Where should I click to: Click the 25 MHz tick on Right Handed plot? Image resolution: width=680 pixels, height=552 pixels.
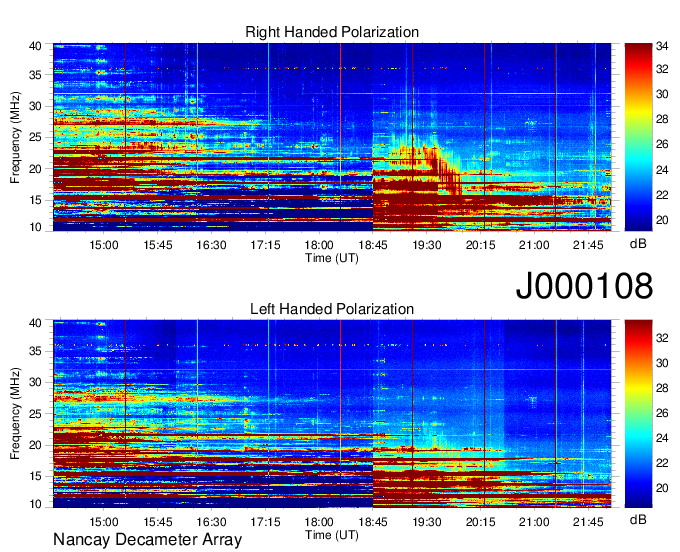(x=35, y=137)
